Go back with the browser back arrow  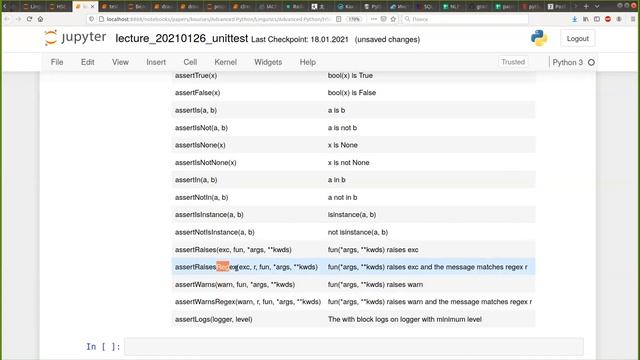tap(7, 19)
